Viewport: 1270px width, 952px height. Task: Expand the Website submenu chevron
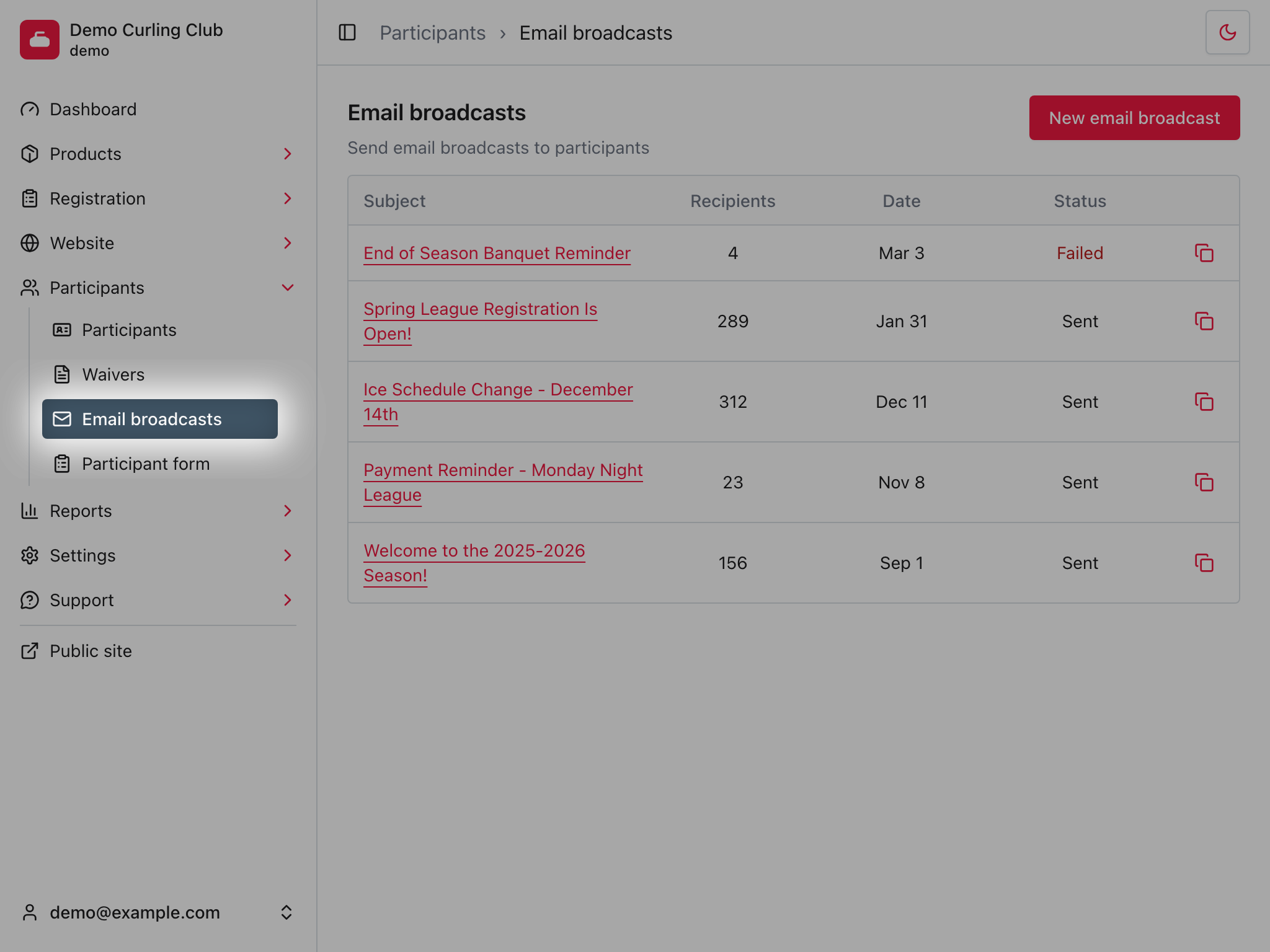click(x=287, y=243)
